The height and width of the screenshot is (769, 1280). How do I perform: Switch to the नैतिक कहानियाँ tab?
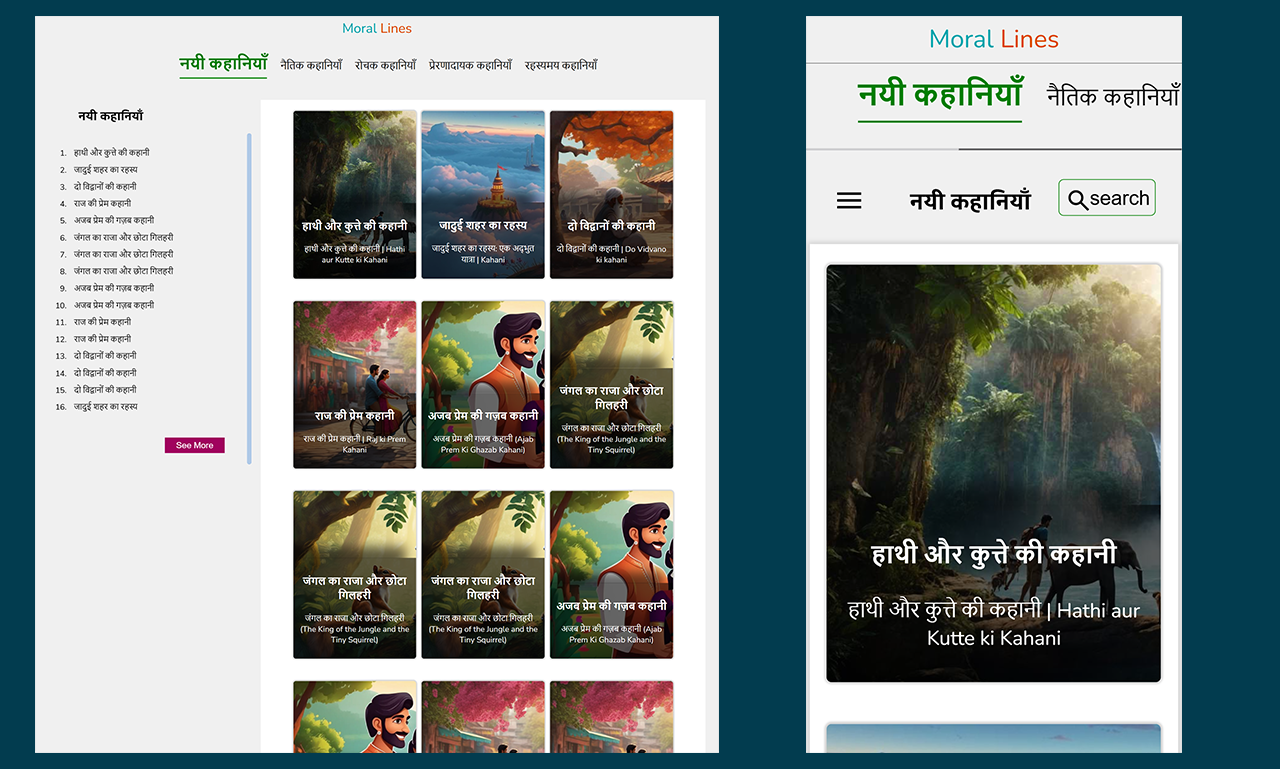pos(309,63)
